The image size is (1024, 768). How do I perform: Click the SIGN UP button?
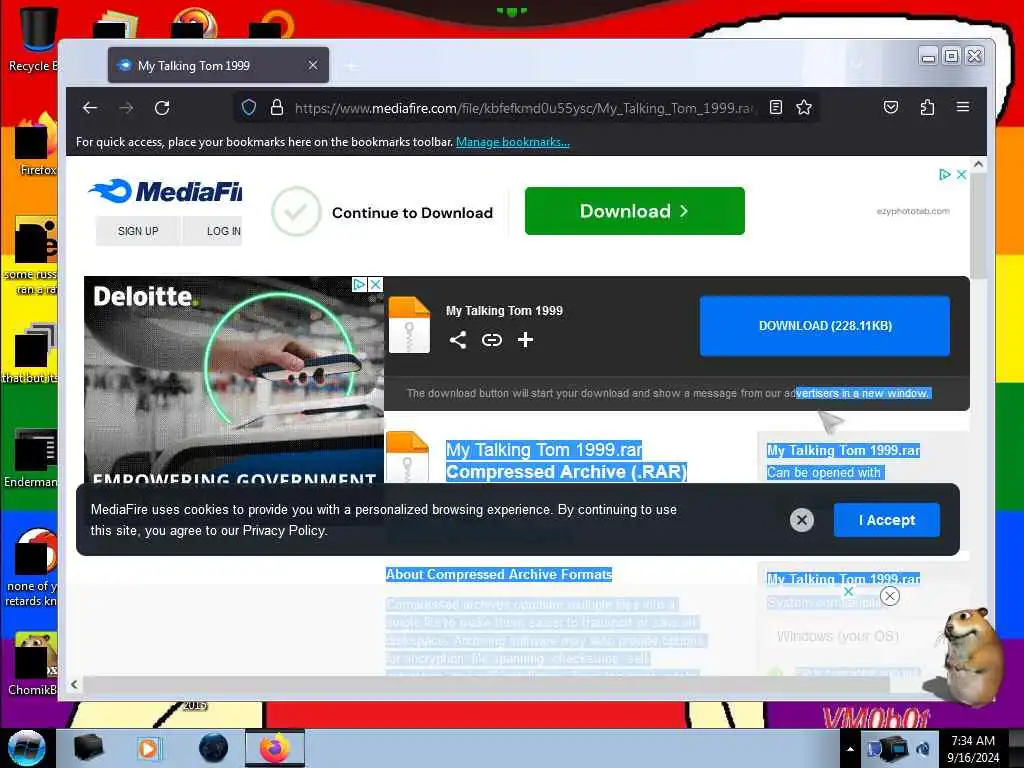(138, 231)
